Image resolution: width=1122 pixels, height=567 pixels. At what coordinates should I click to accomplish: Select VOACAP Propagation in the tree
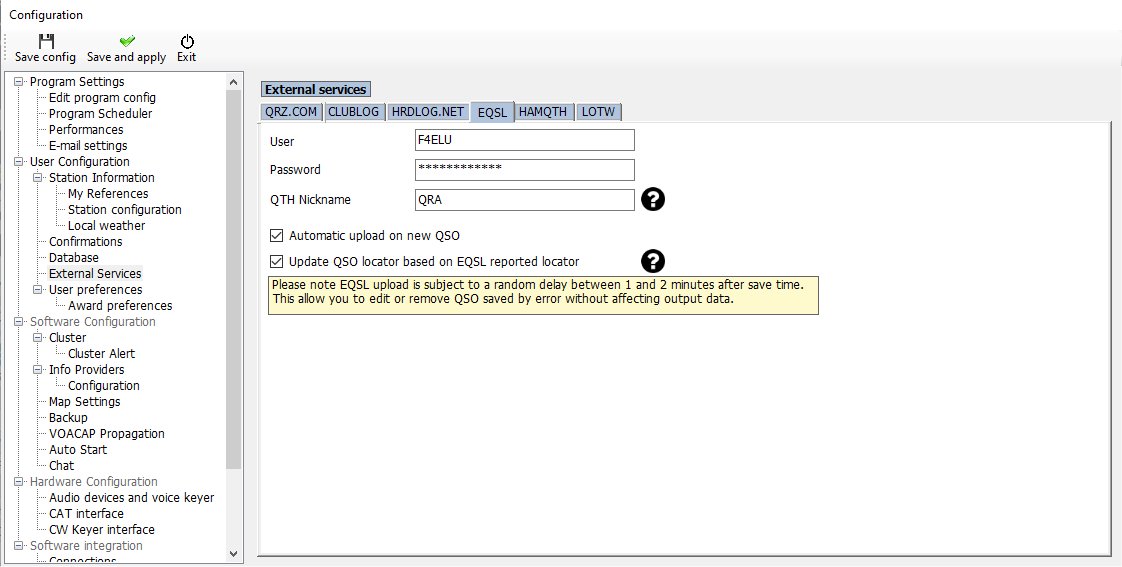tap(106, 434)
